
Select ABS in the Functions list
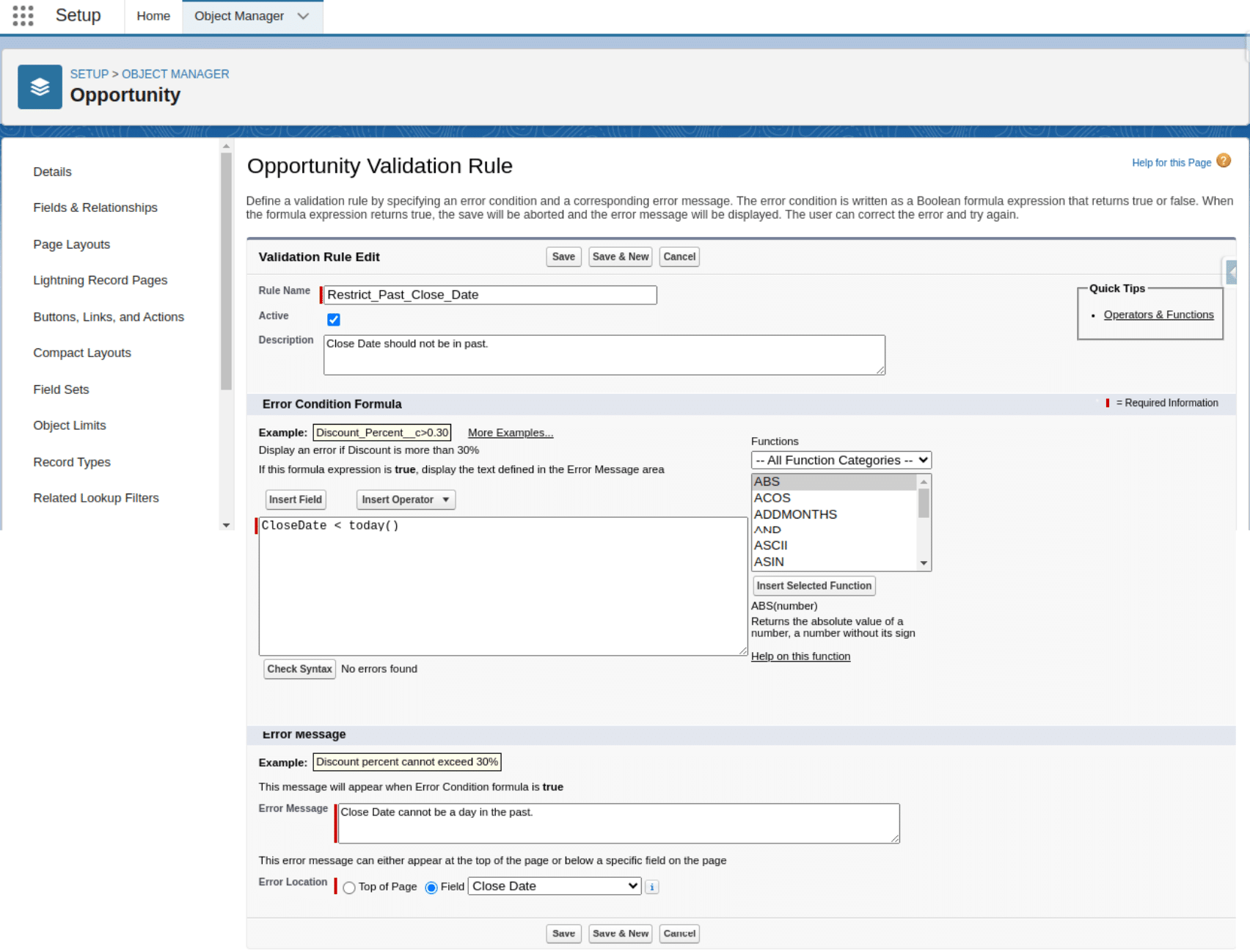(x=767, y=482)
